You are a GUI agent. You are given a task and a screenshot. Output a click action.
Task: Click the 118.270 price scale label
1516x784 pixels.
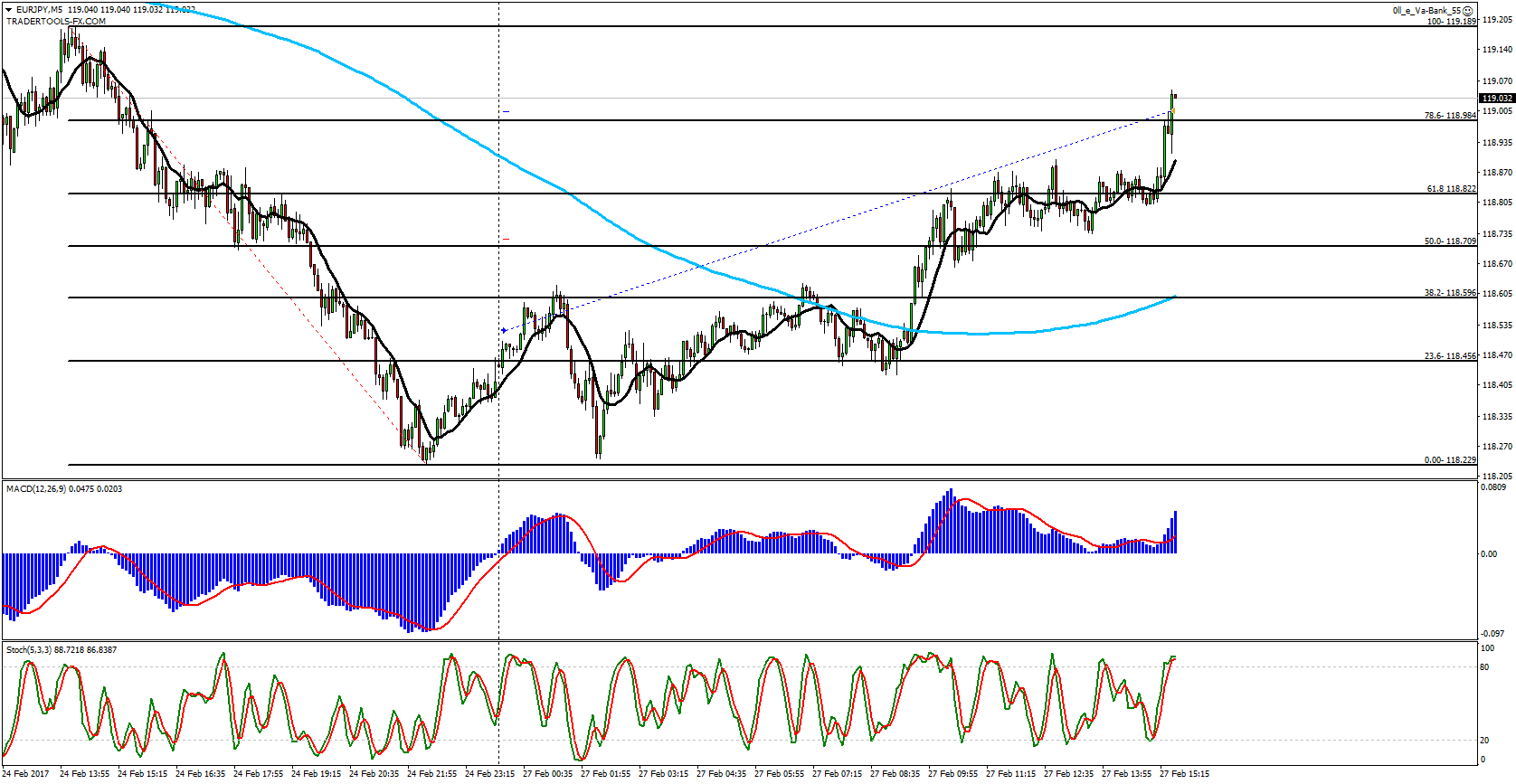pos(1497,446)
